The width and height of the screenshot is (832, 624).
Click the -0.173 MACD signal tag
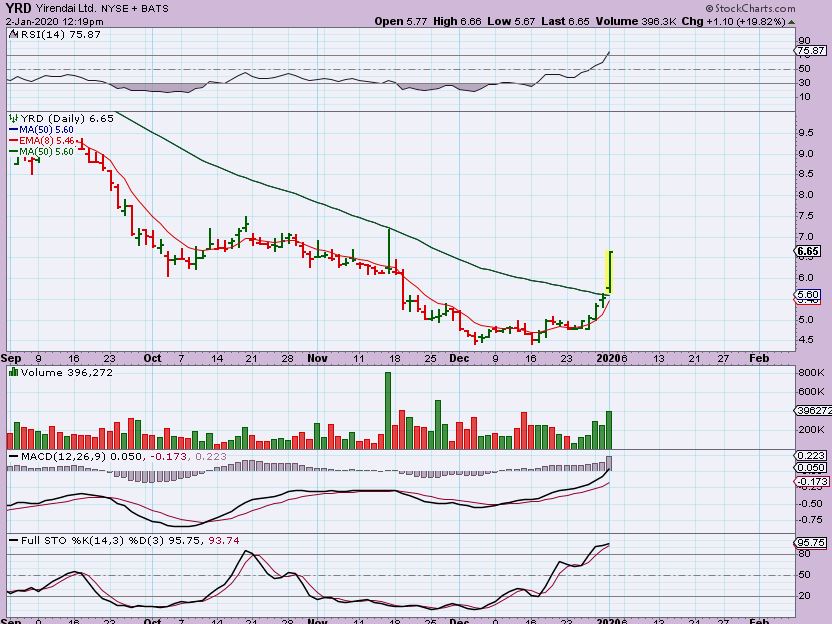pos(811,481)
